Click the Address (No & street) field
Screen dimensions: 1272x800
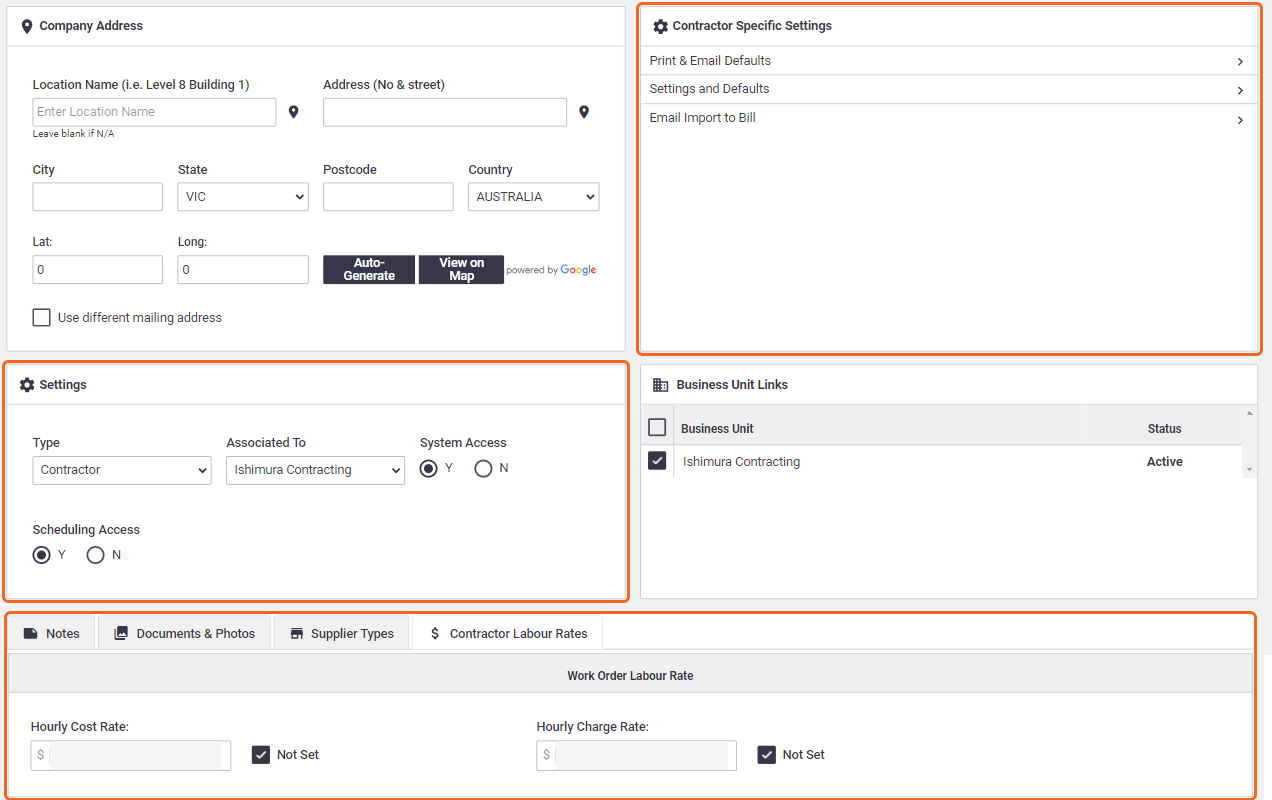(445, 112)
